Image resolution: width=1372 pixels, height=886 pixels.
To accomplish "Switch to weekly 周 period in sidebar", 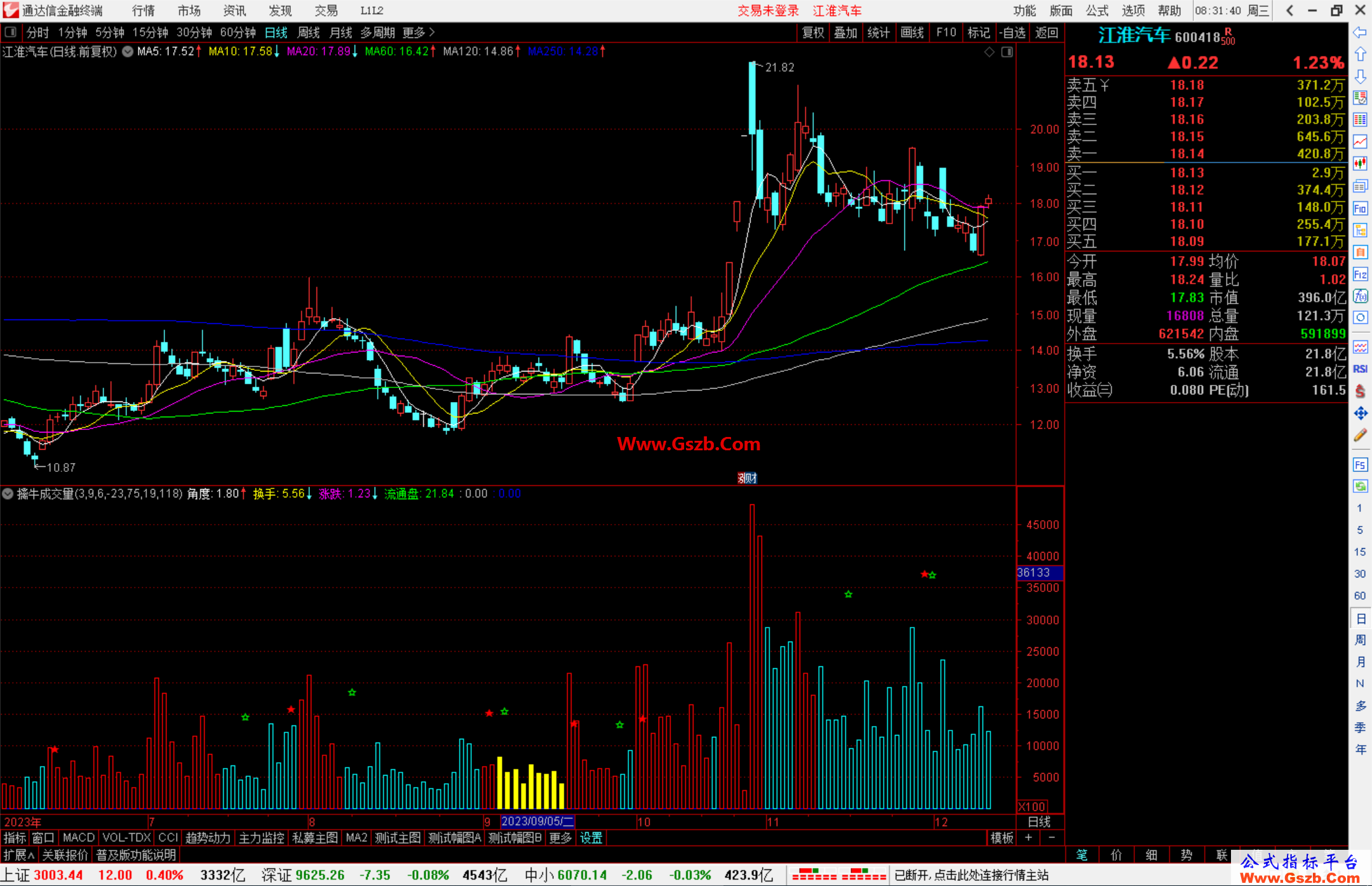I will [x=1360, y=640].
